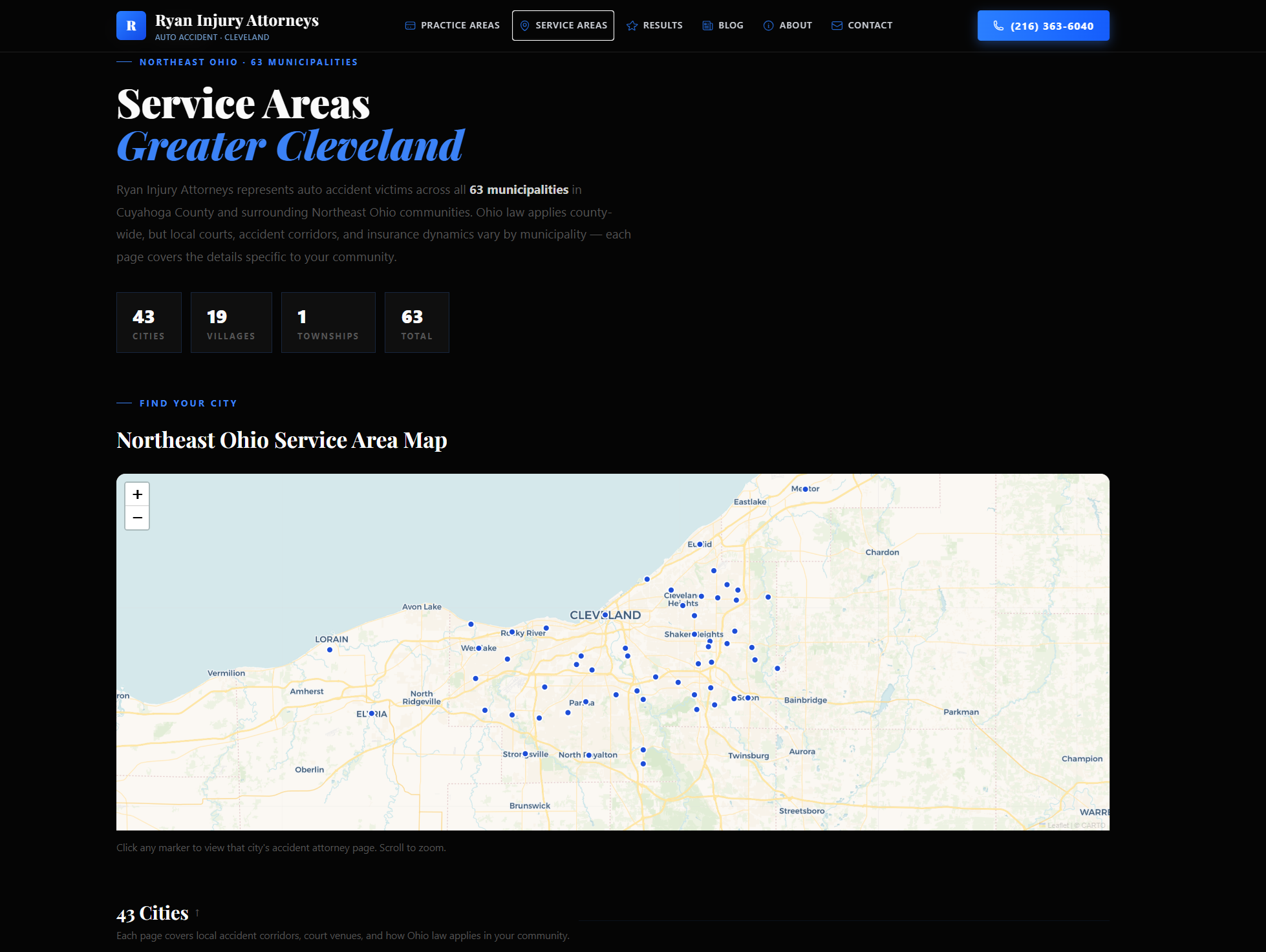Image resolution: width=1266 pixels, height=952 pixels.
Task: Go to the Results nav item
Action: (x=654, y=25)
